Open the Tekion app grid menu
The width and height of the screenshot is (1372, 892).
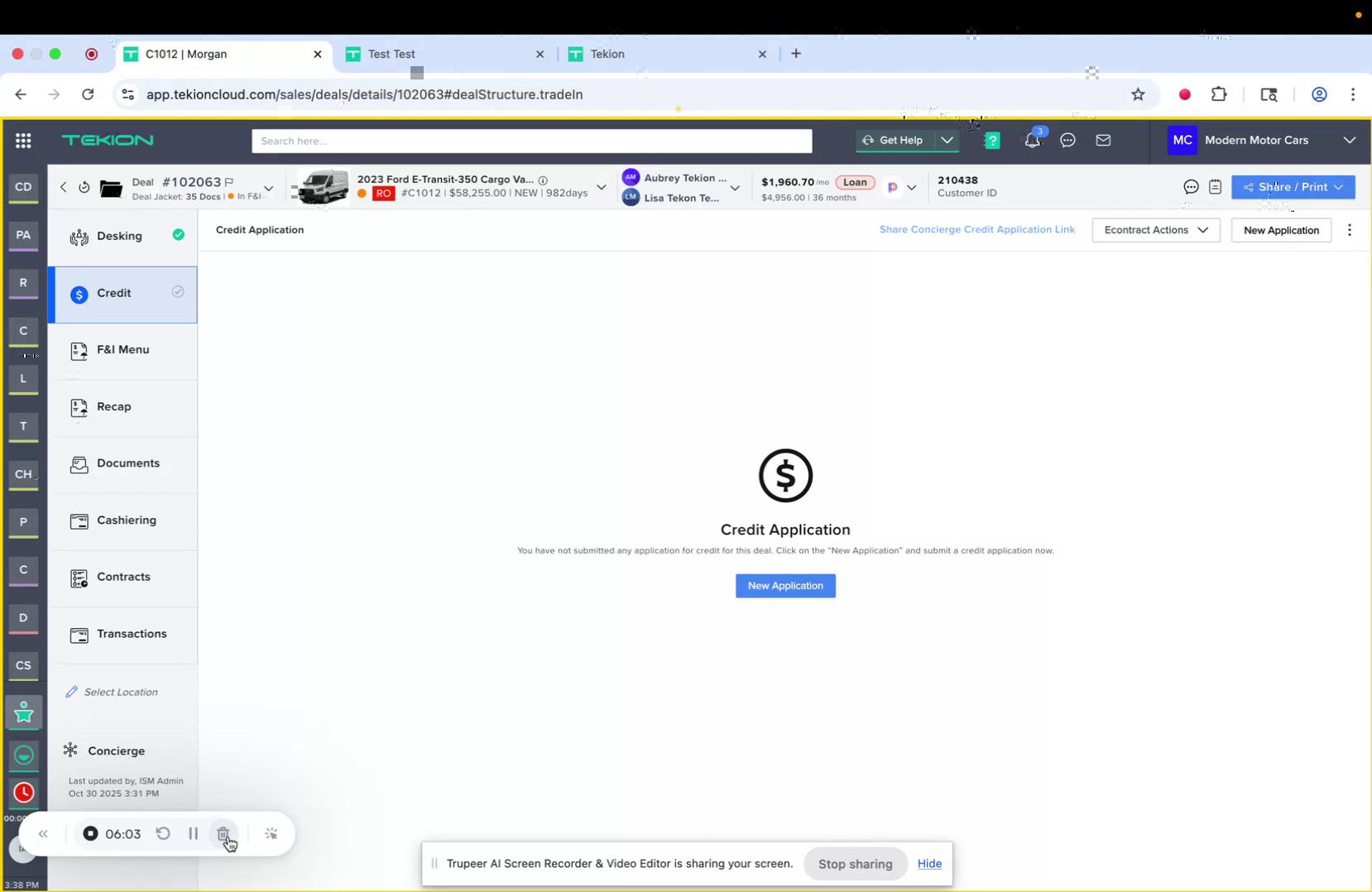click(x=23, y=141)
